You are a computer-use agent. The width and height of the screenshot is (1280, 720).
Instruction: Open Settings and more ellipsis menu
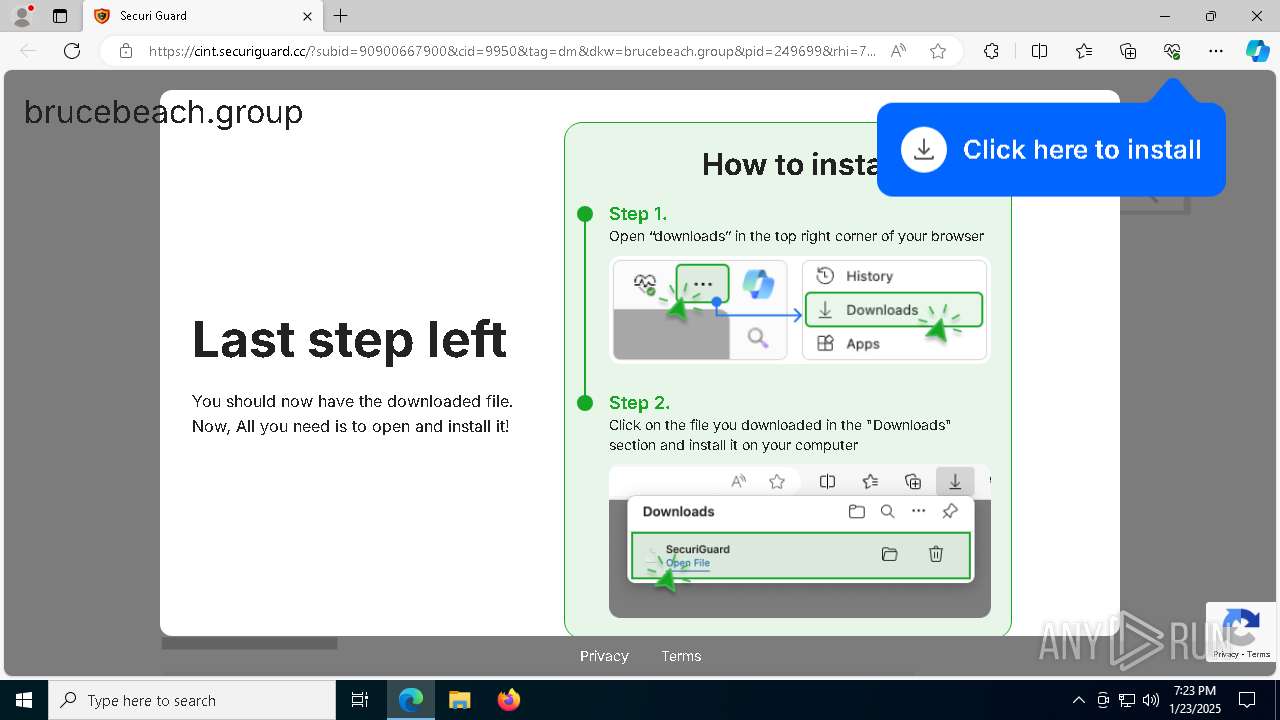(x=1215, y=51)
